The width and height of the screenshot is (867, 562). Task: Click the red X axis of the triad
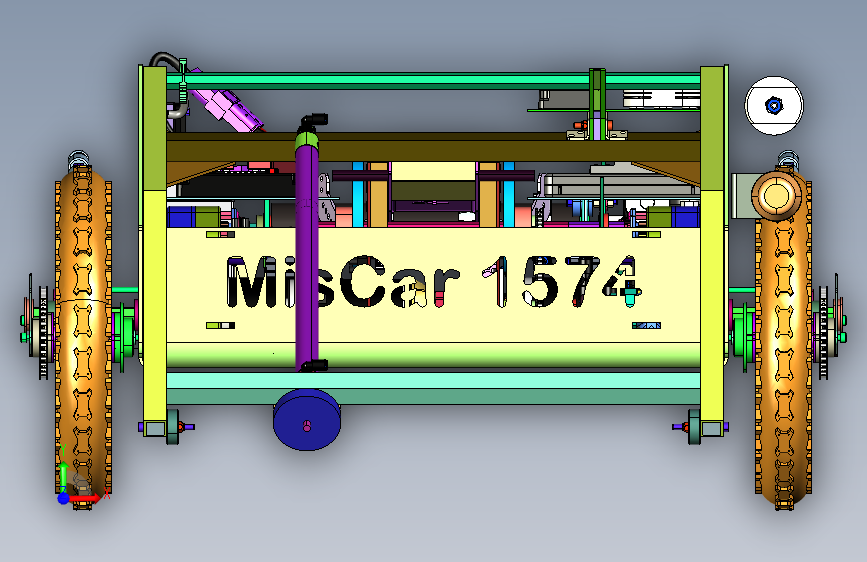pyautogui.click(x=86, y=498)
